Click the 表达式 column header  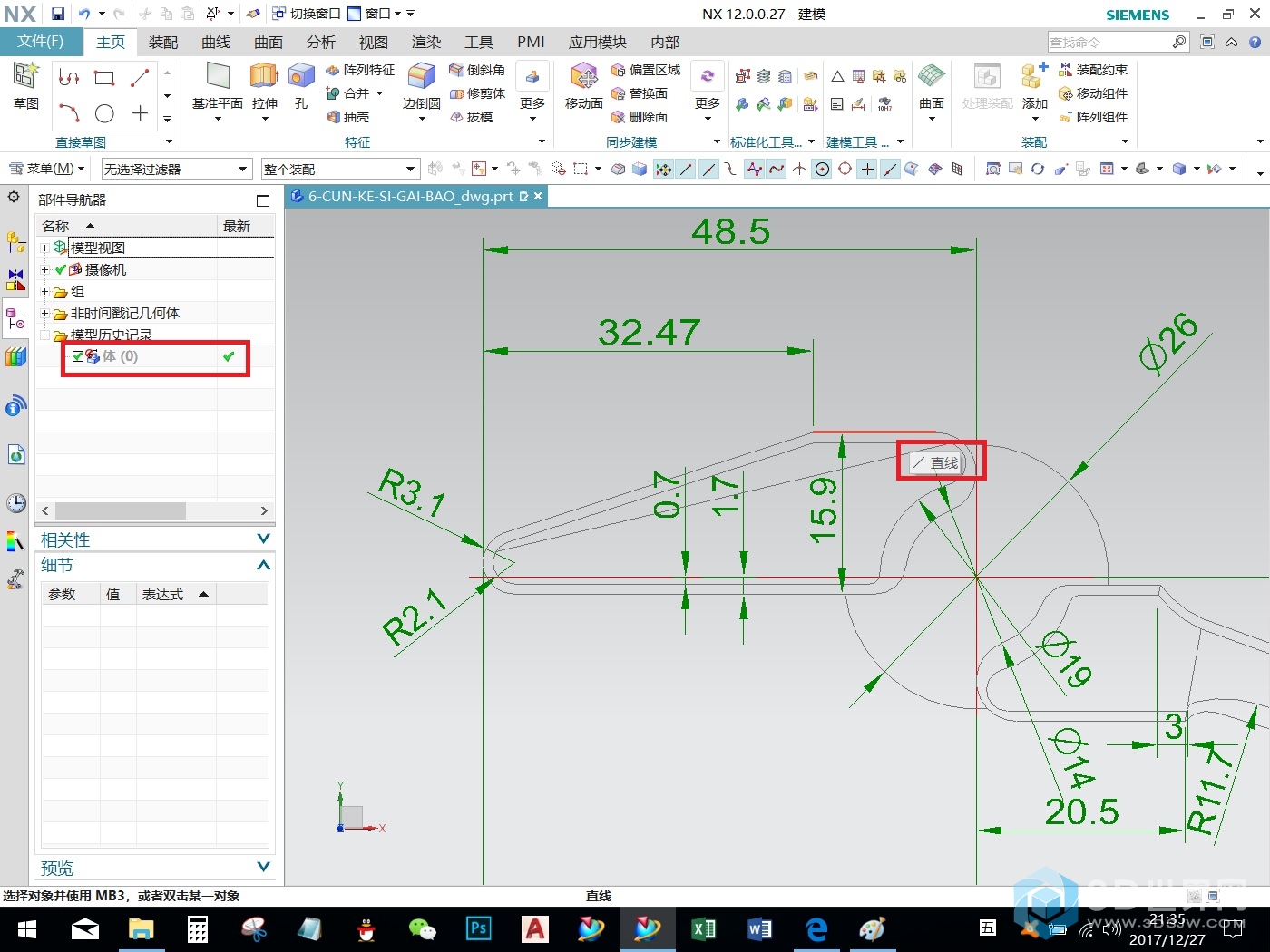pyautogui.click(x=176, y=594)
